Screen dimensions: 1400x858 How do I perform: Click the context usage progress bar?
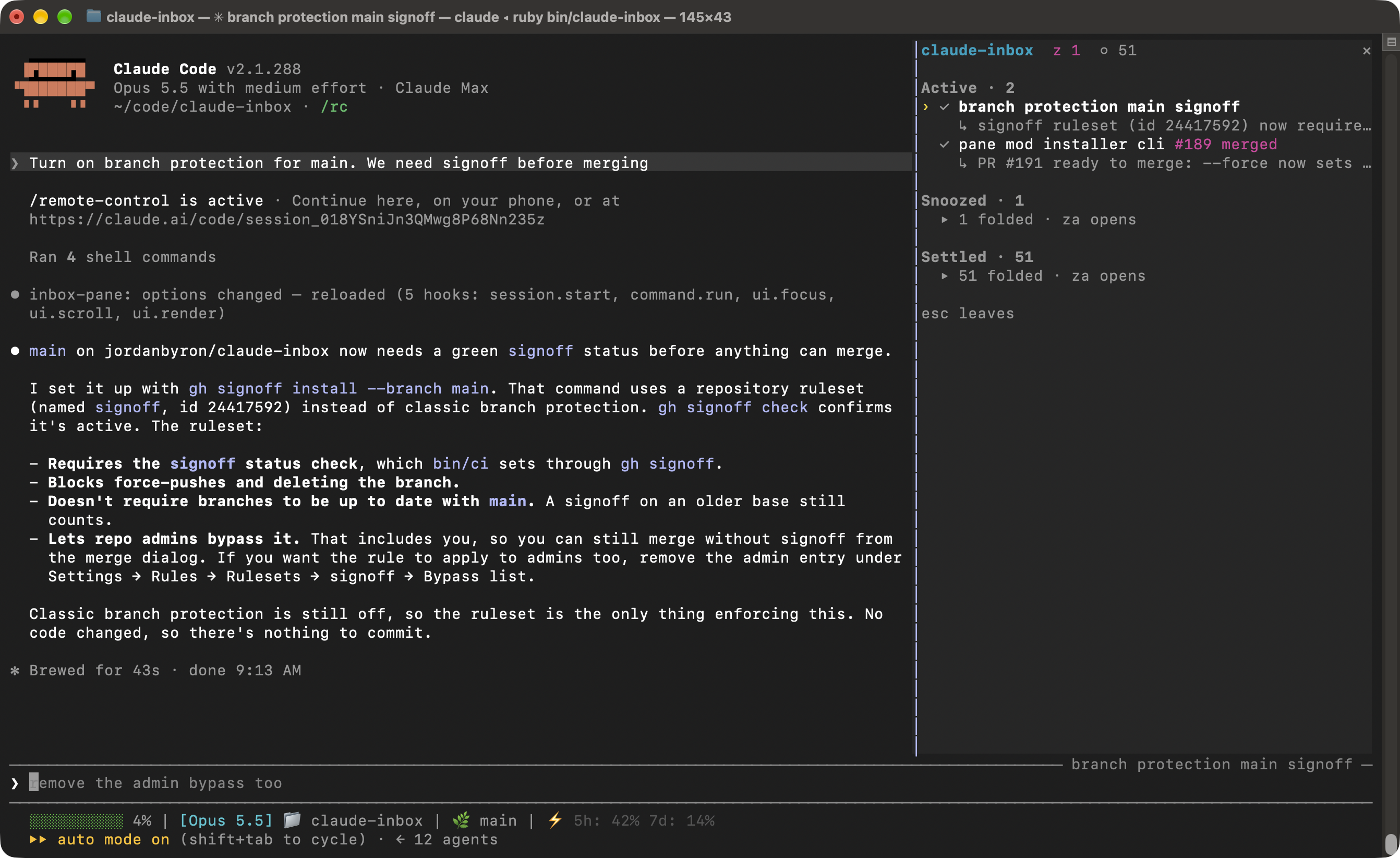coord(76,820)
